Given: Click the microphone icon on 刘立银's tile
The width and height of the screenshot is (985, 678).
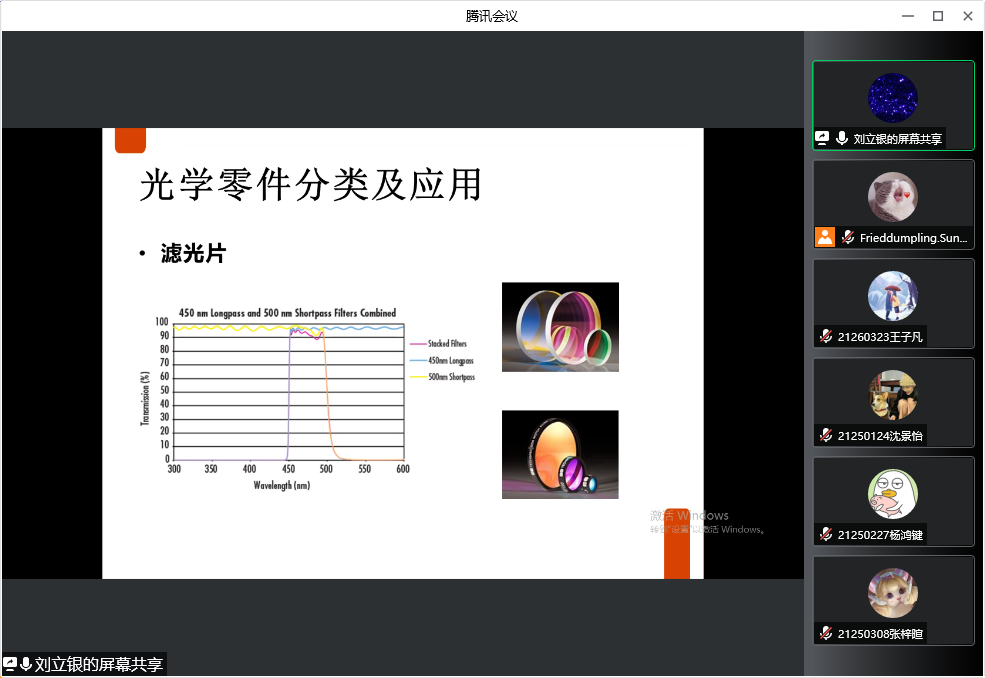Looking at the screenshot, I should tap(842, 138).
